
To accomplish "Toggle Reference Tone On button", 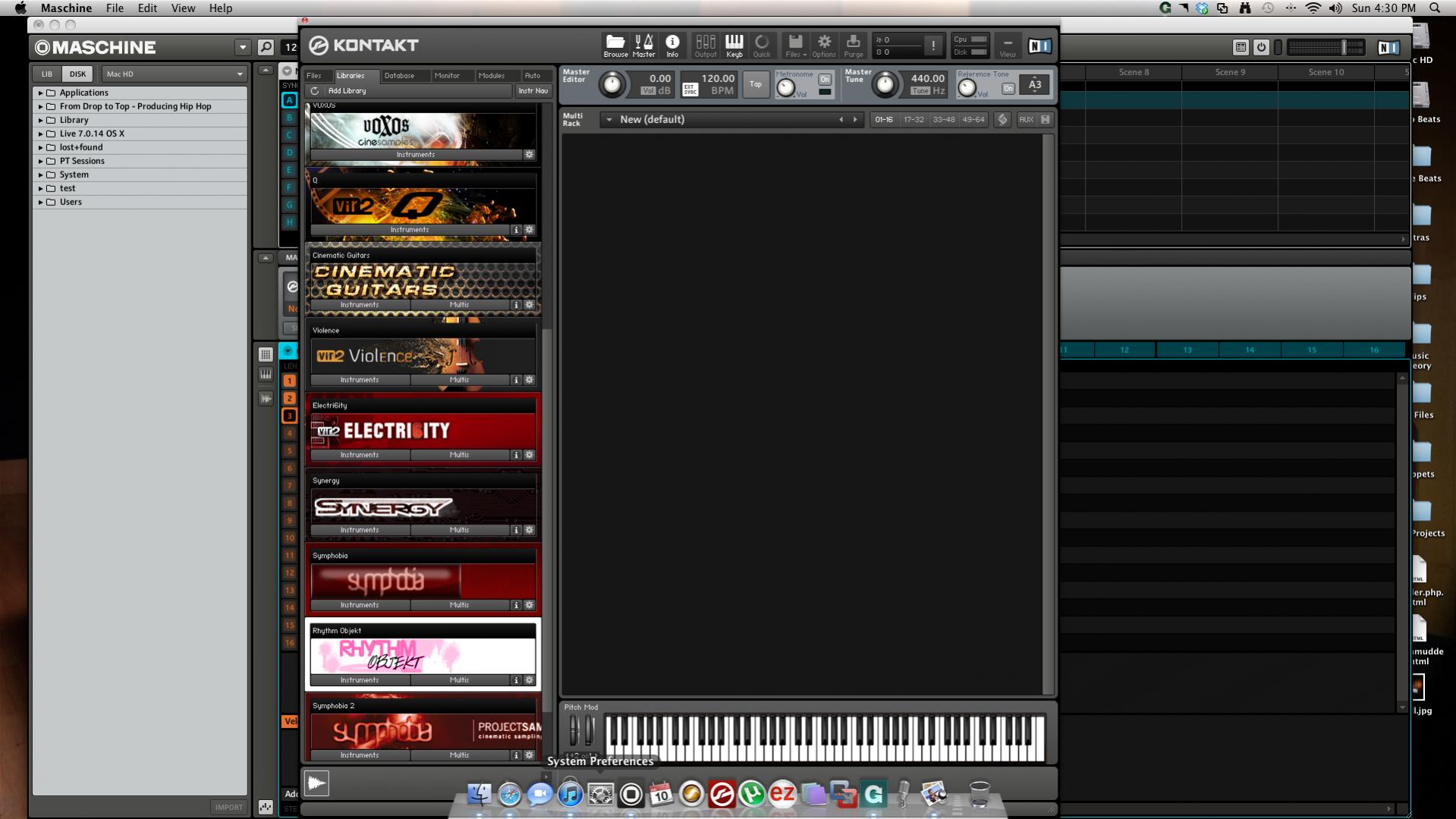I will coord(1008,89).
